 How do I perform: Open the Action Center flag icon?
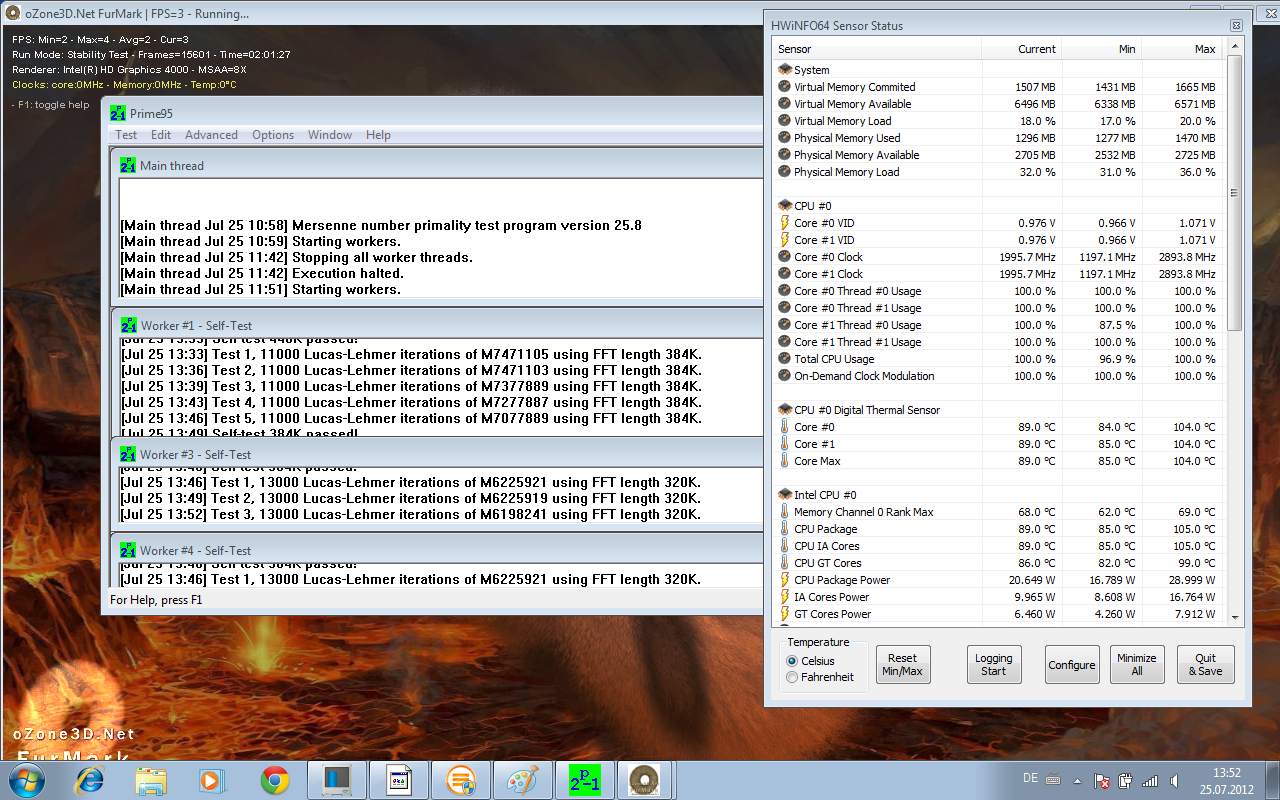click(1103, 780)
